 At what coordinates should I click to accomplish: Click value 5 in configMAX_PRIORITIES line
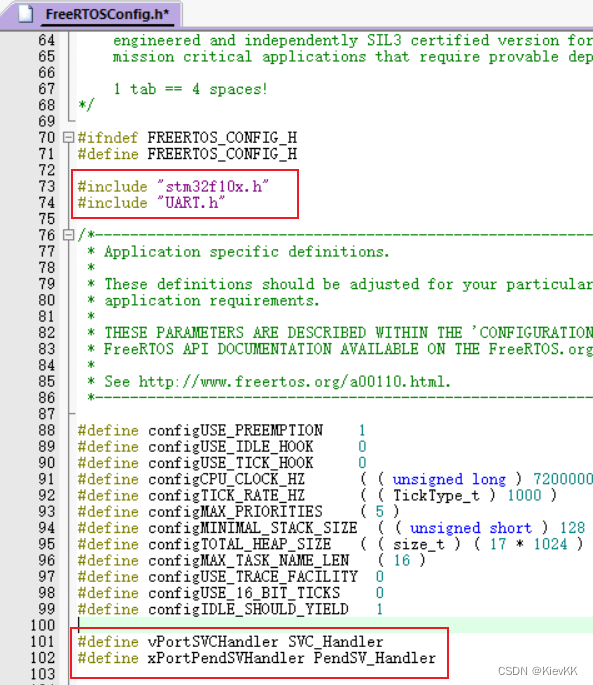[x=379, y=512]
